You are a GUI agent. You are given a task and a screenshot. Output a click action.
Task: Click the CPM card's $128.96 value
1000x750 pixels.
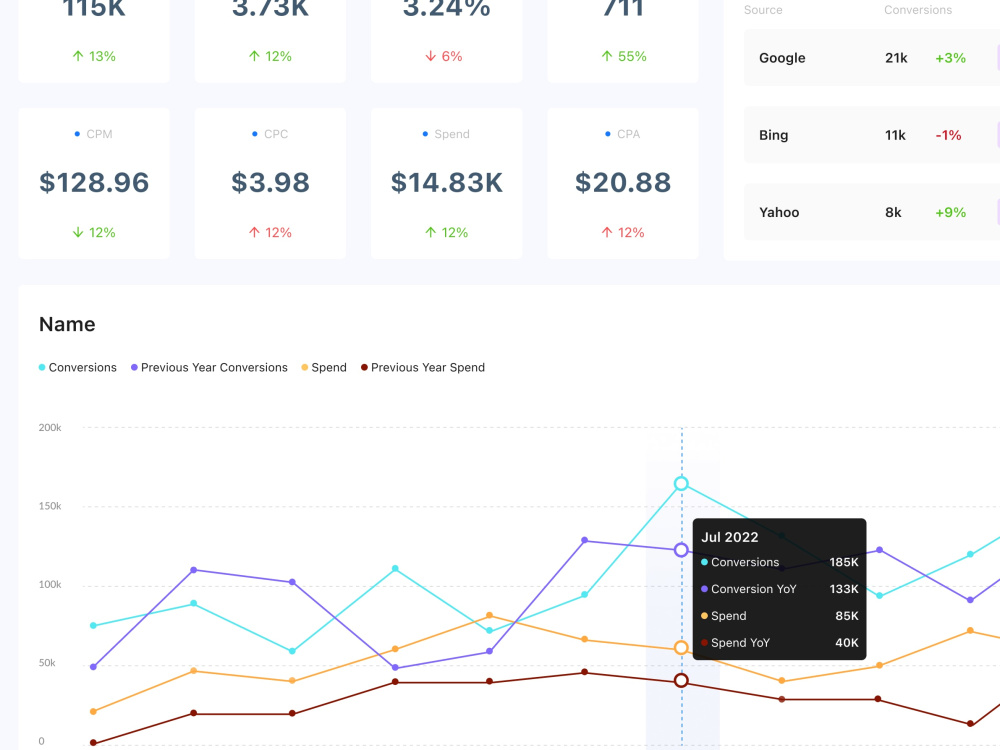click(94, 182)
